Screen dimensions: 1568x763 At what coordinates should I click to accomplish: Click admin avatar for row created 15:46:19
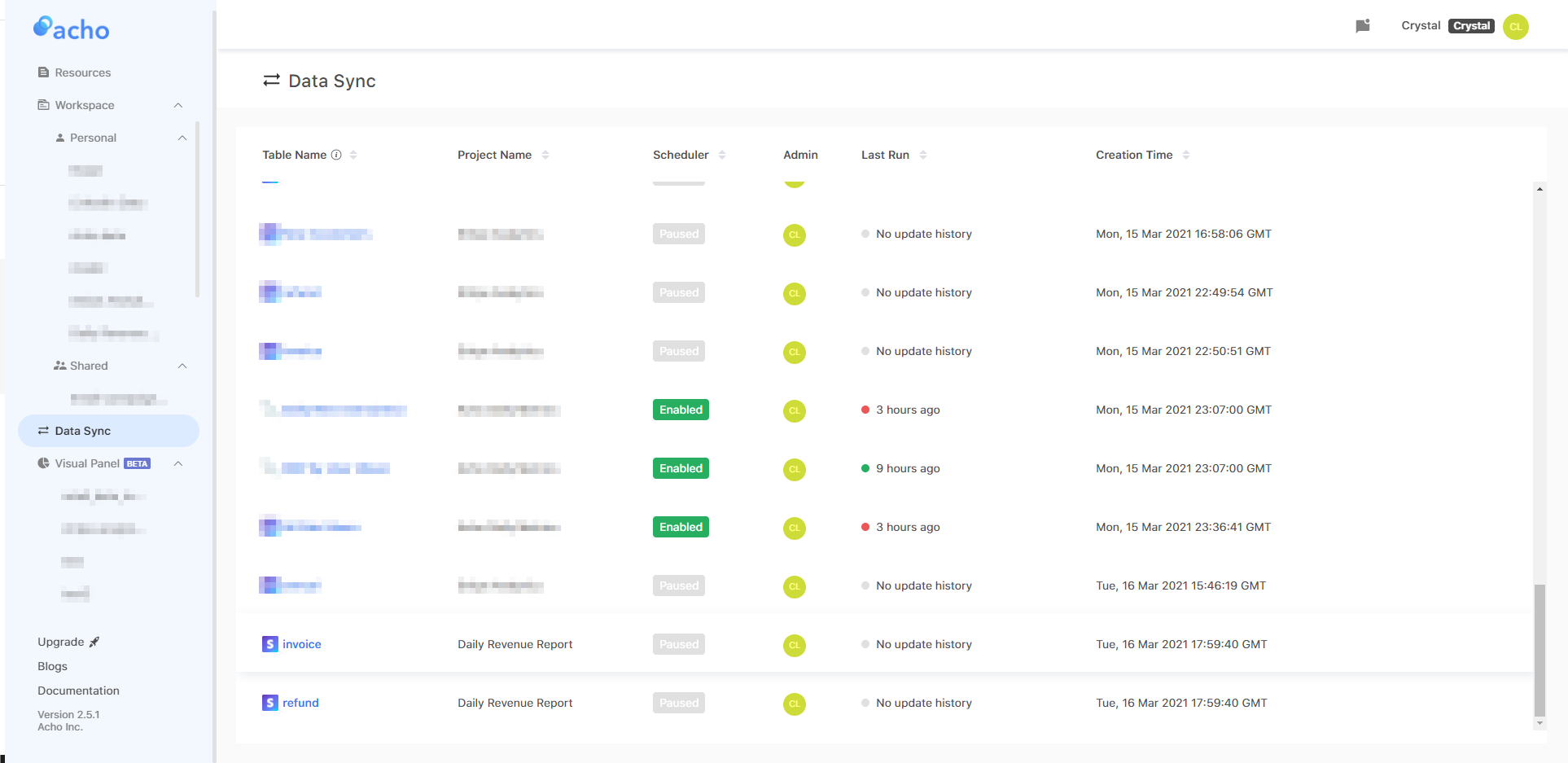tap(795, 586)
